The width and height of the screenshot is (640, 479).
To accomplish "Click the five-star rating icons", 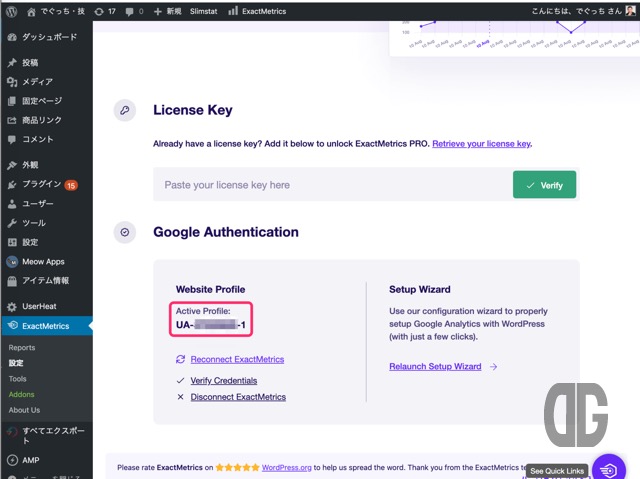I will point(237,468).
